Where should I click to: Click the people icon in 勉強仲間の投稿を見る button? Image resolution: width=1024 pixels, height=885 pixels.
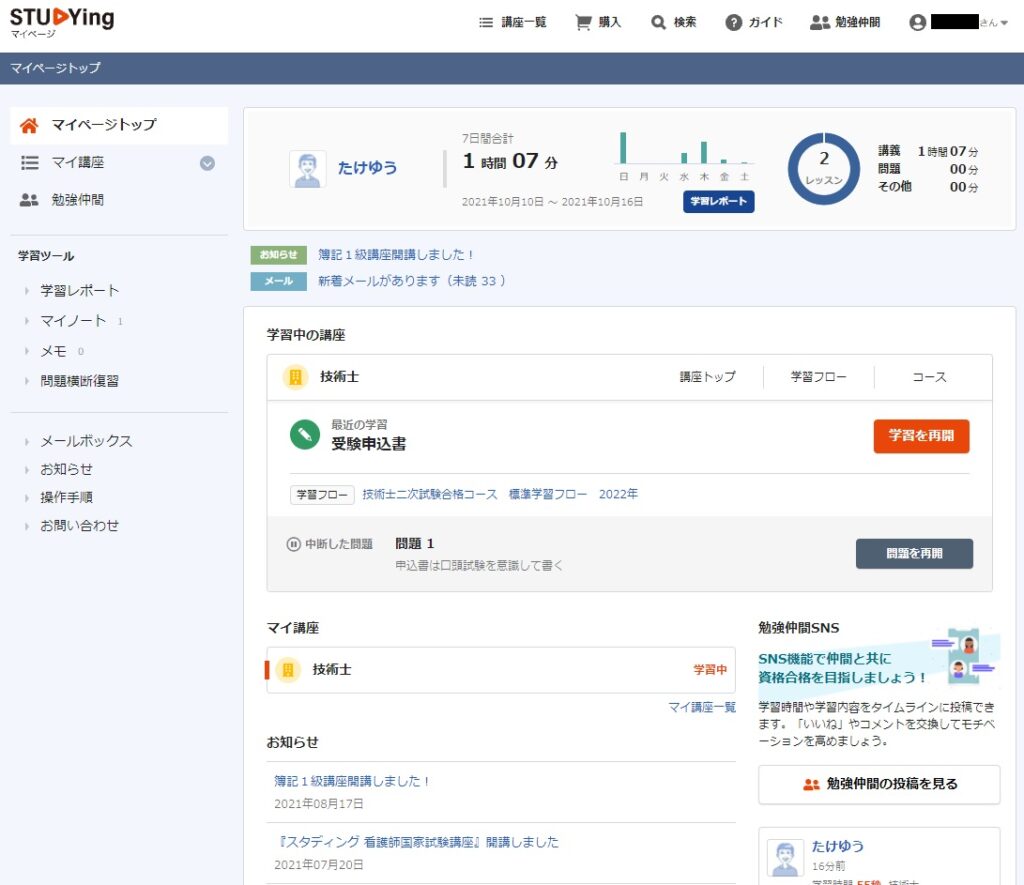[810, 784]
